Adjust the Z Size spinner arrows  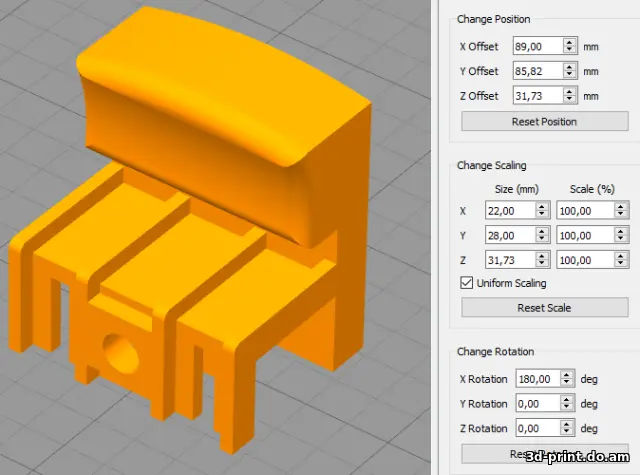pyautogui.click(x=542, y=259)
